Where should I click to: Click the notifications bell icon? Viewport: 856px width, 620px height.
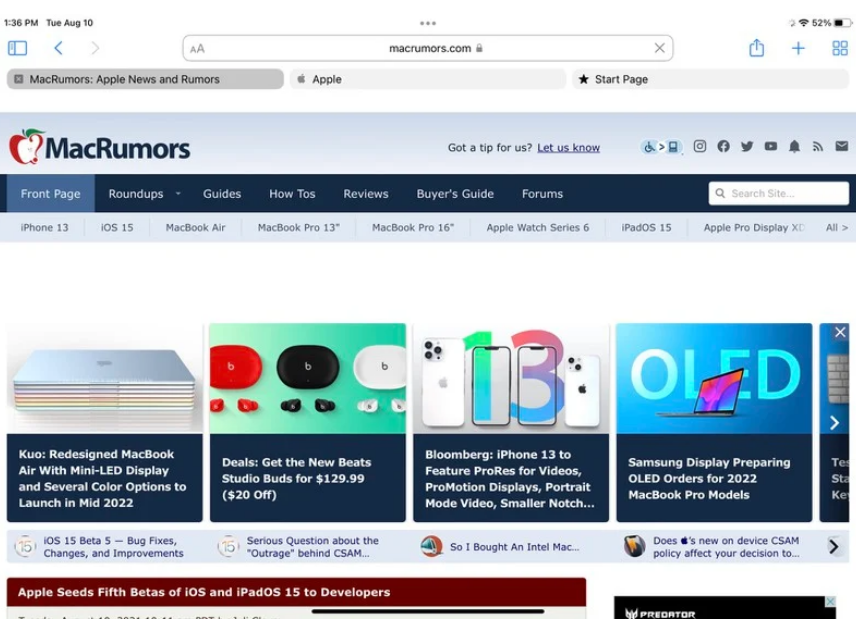click(794, 147)
